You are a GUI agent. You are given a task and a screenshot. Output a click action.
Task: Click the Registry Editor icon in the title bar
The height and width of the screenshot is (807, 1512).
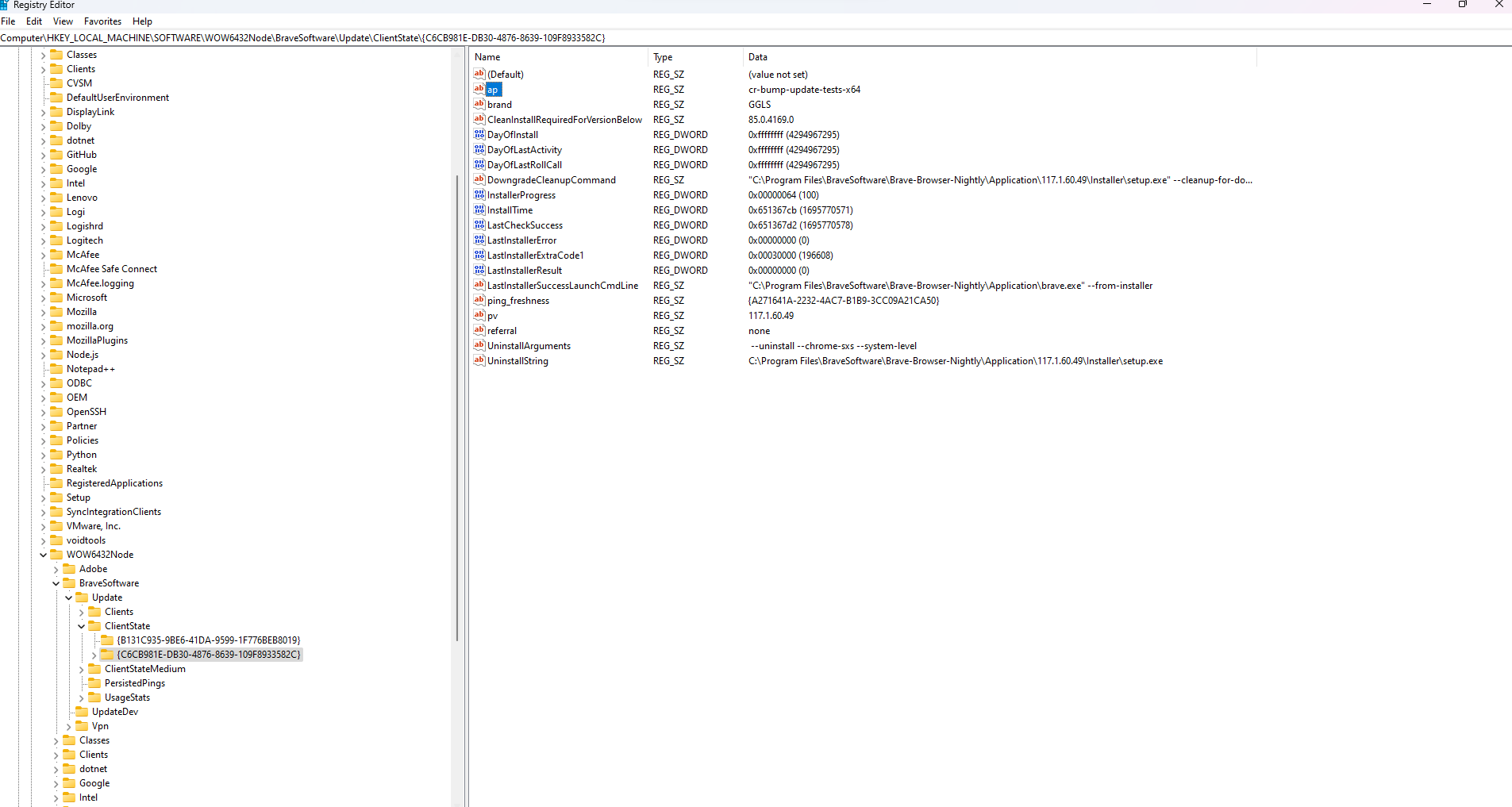click(6, 5)
